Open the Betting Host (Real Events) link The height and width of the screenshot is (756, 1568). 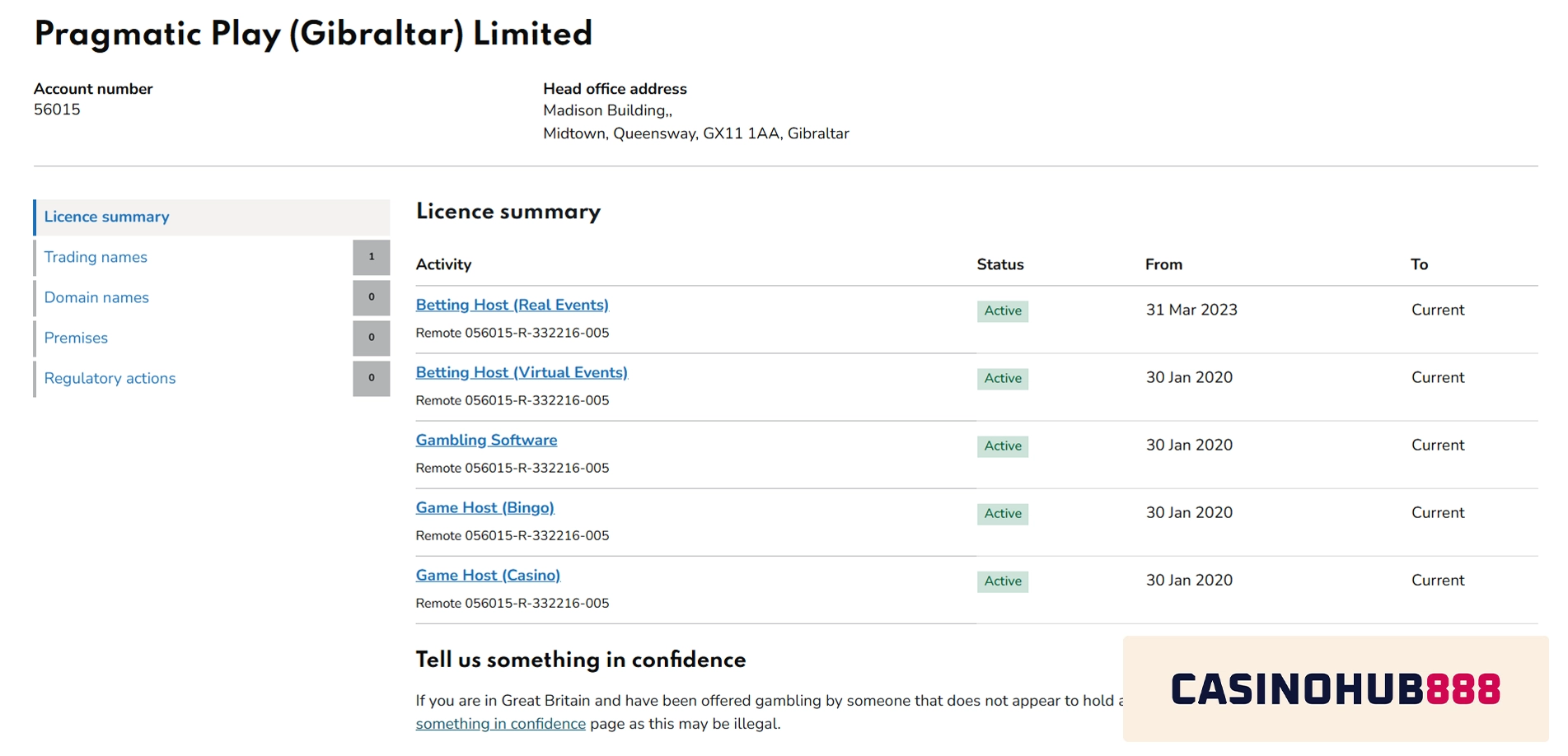(x=512, y=305)
